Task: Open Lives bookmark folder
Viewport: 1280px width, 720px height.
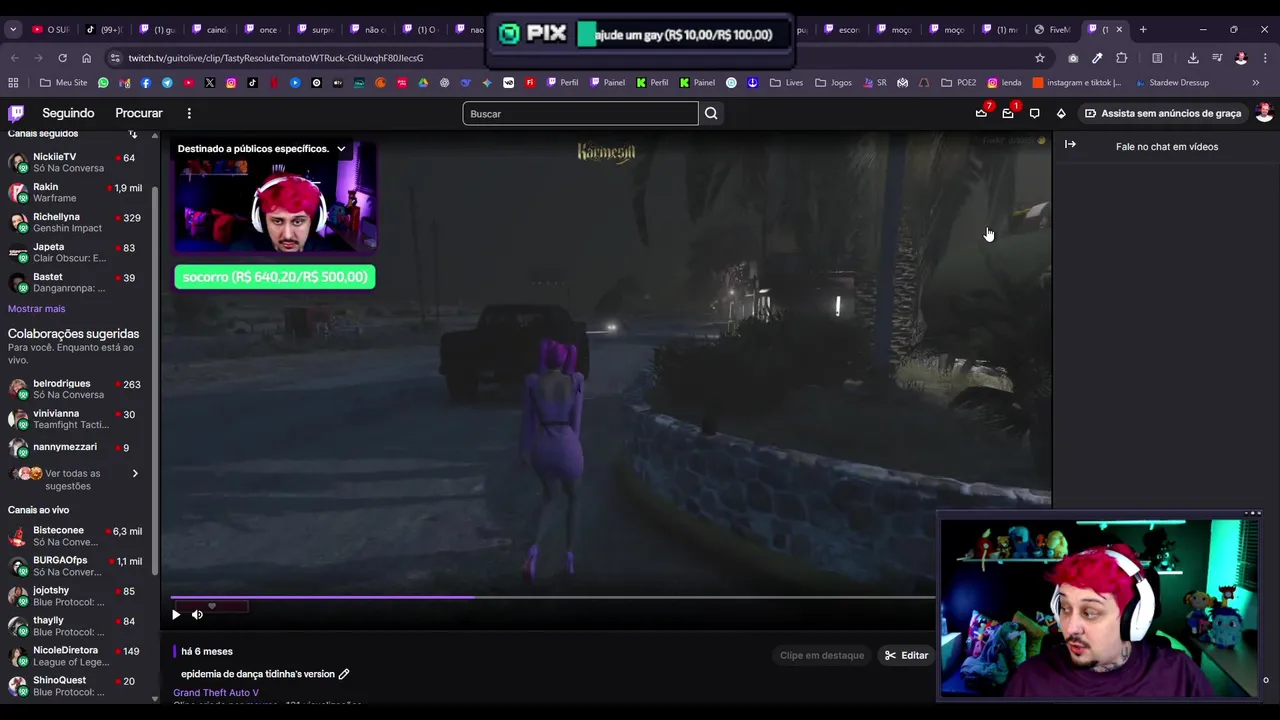Action: [786, 83]
